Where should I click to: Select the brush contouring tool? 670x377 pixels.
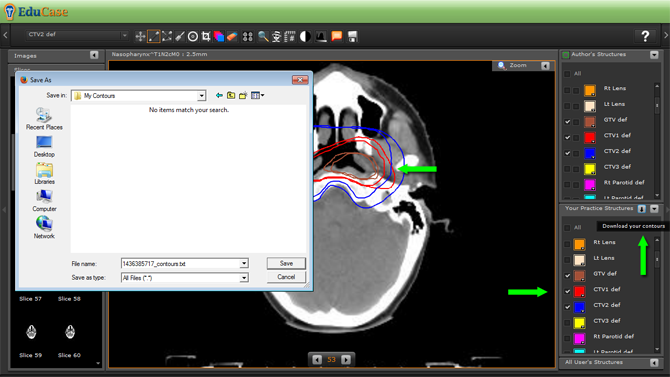point(180,37)
